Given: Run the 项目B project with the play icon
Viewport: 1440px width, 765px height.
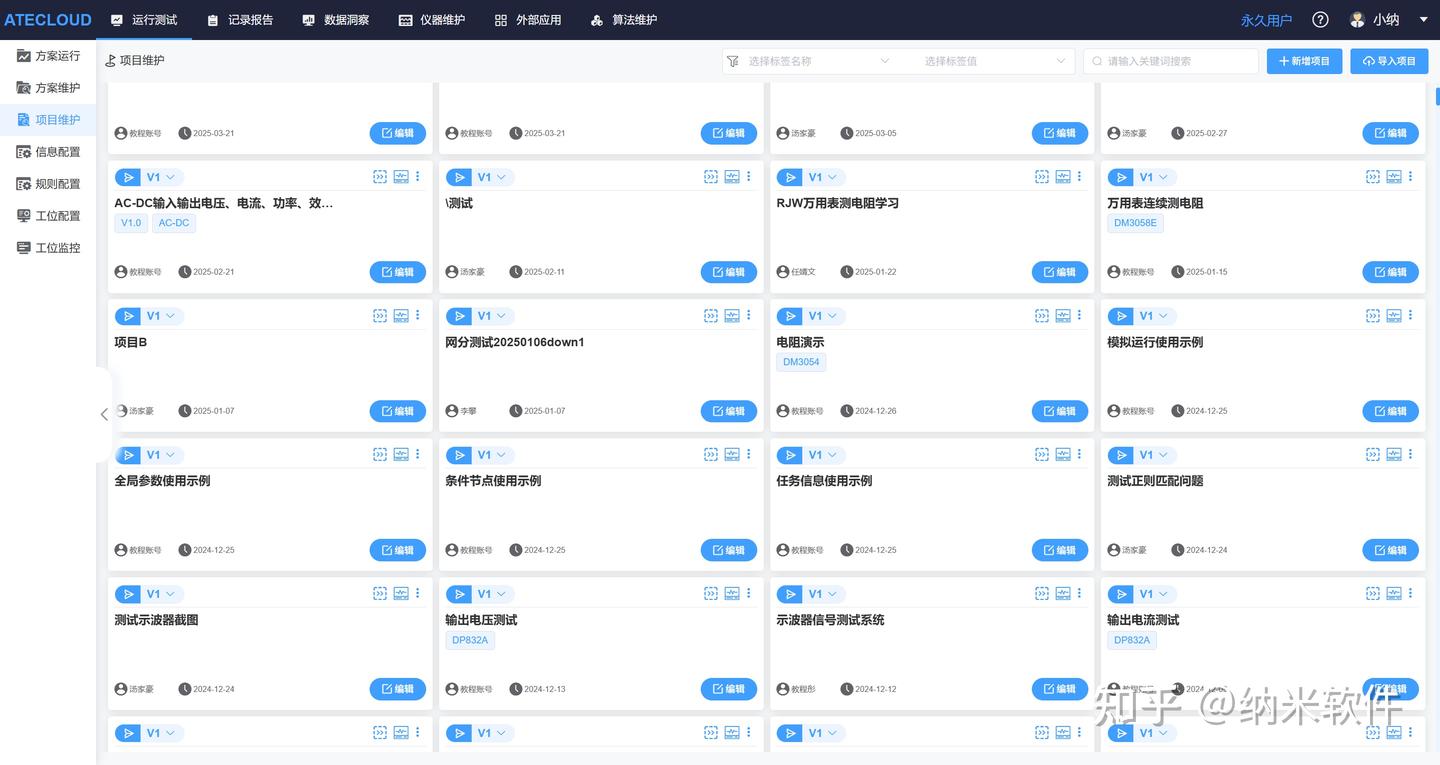Looking at the screenshot, I should coord(127,315).
